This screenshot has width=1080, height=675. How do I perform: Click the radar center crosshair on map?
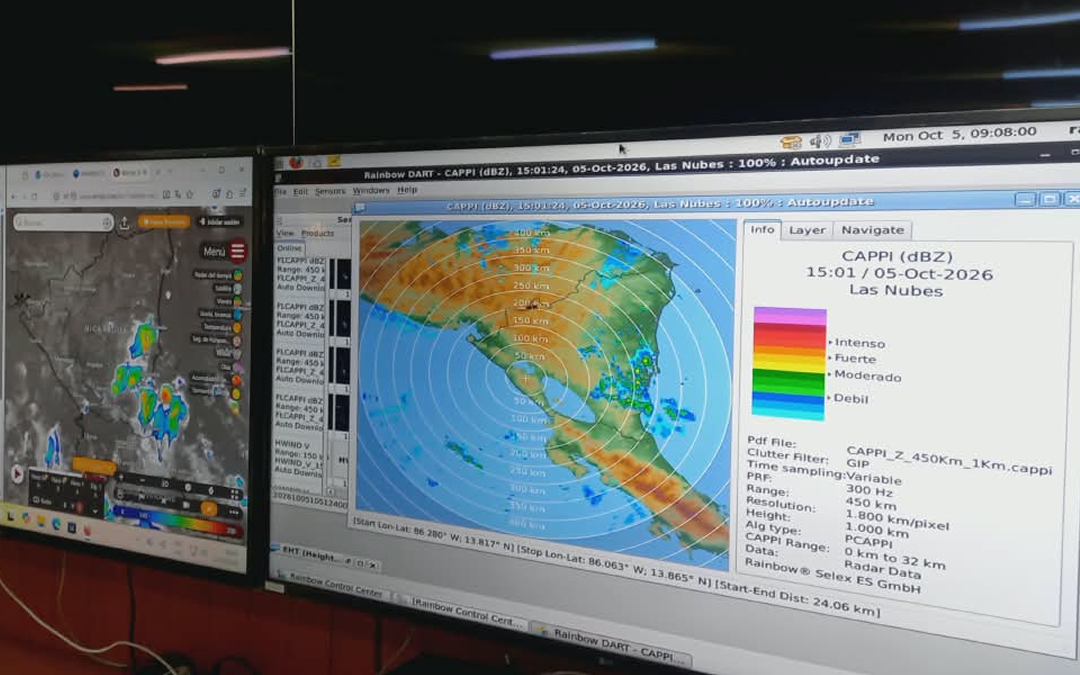coord(526,379)
